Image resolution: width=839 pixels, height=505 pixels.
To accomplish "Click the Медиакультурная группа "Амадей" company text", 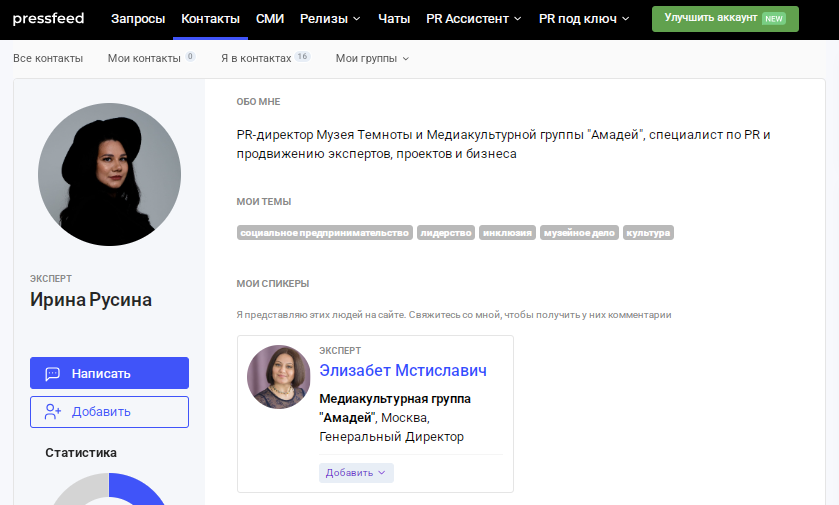I will pos(395,408).
